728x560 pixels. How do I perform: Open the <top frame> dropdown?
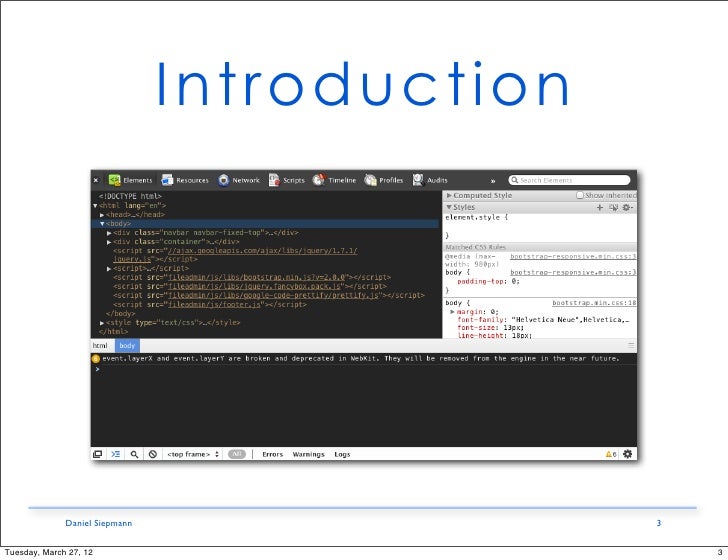click(x=193, y=454)
